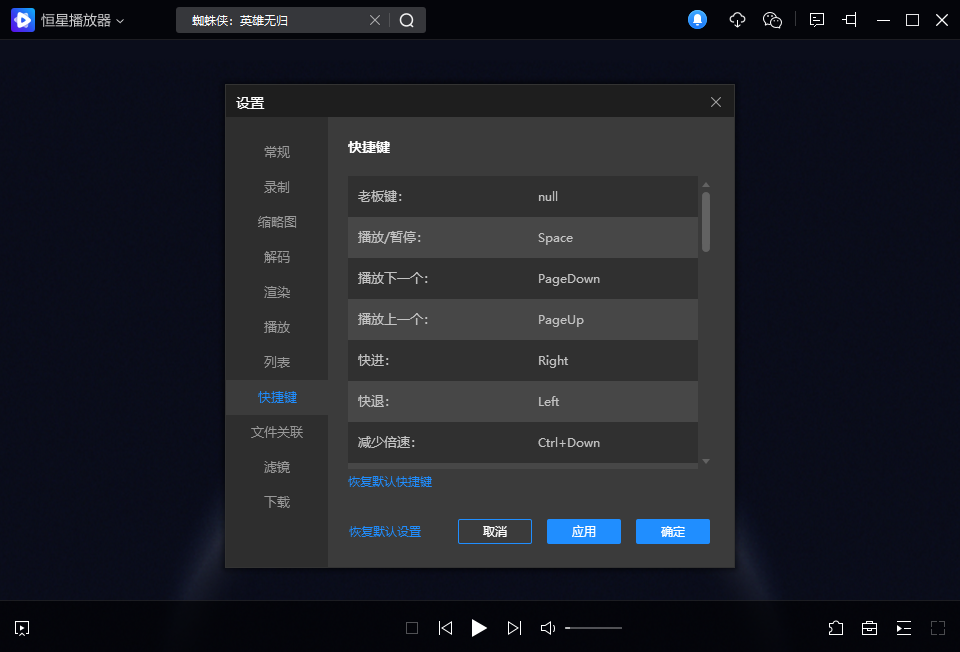Open the 文件关联 settings tab
This screenshot has height=652, width=960.
277,432
